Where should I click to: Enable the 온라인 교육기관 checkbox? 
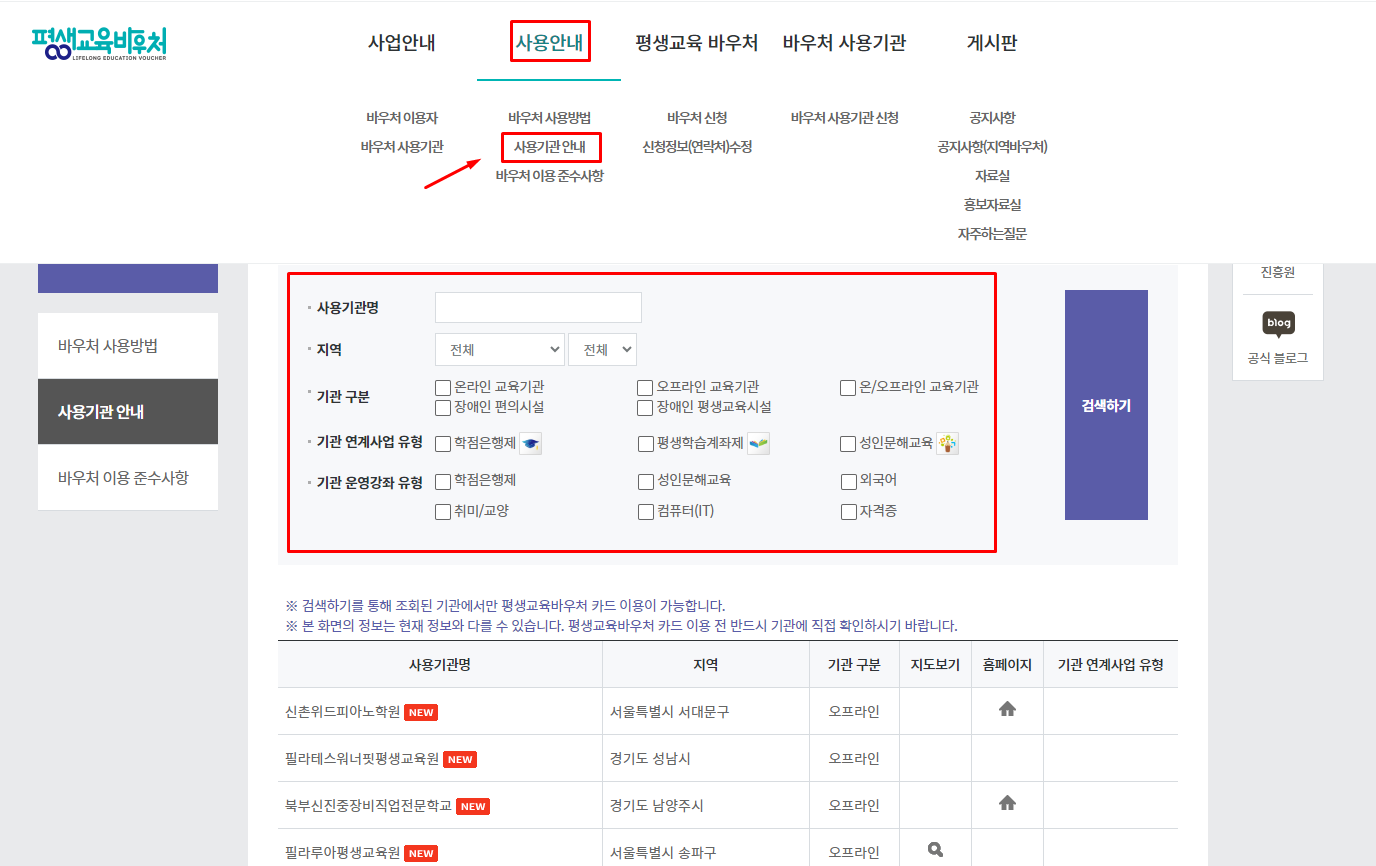click(x=442, y=386)
